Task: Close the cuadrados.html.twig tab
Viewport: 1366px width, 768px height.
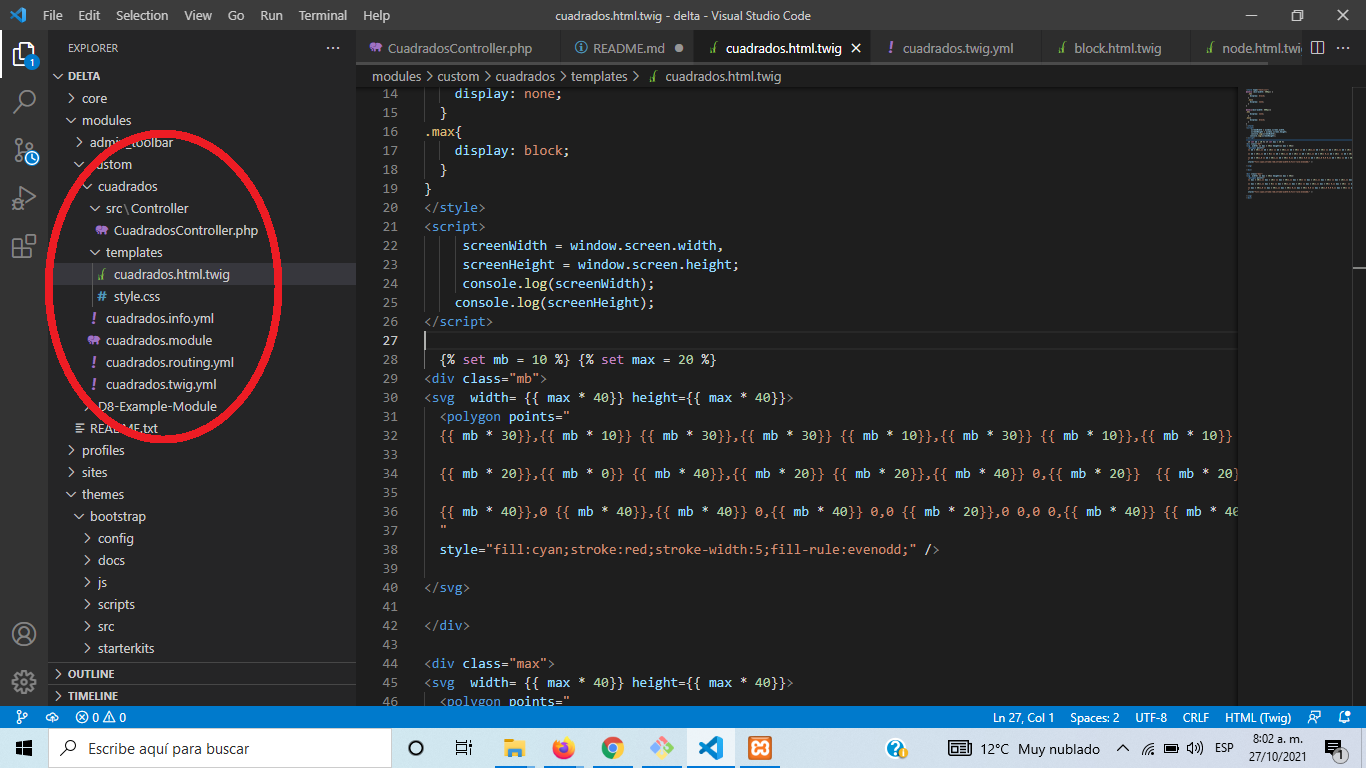Action: [856, 48]
